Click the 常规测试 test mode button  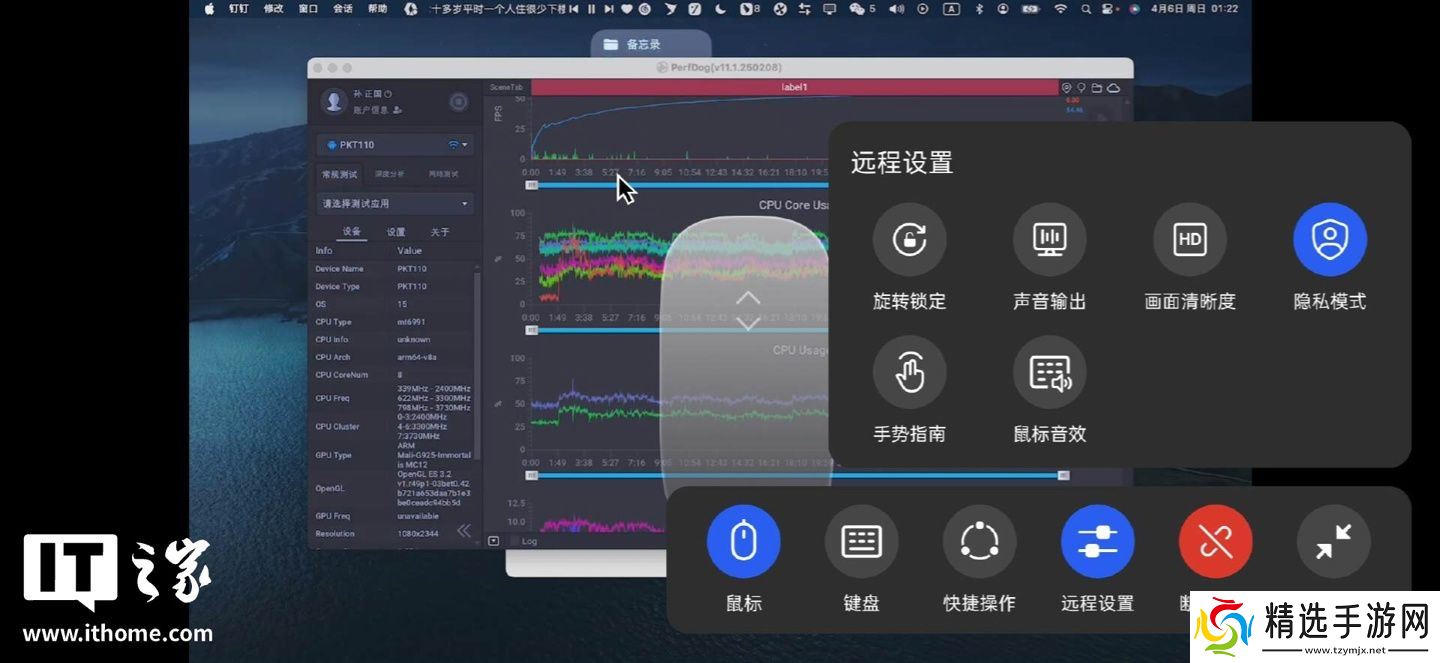point(340,174)
